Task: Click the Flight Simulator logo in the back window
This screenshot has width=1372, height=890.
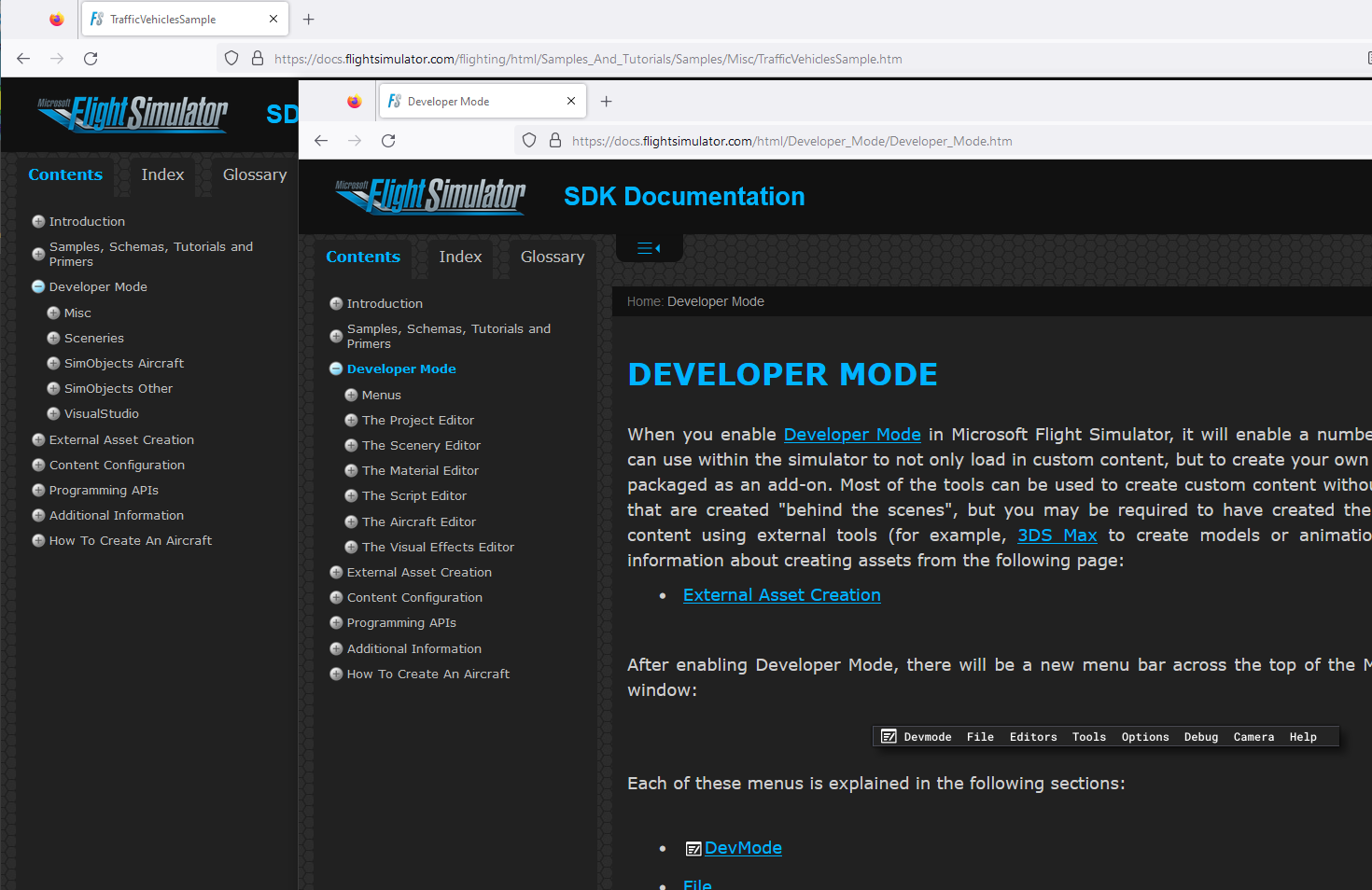Action: [133, 115]
